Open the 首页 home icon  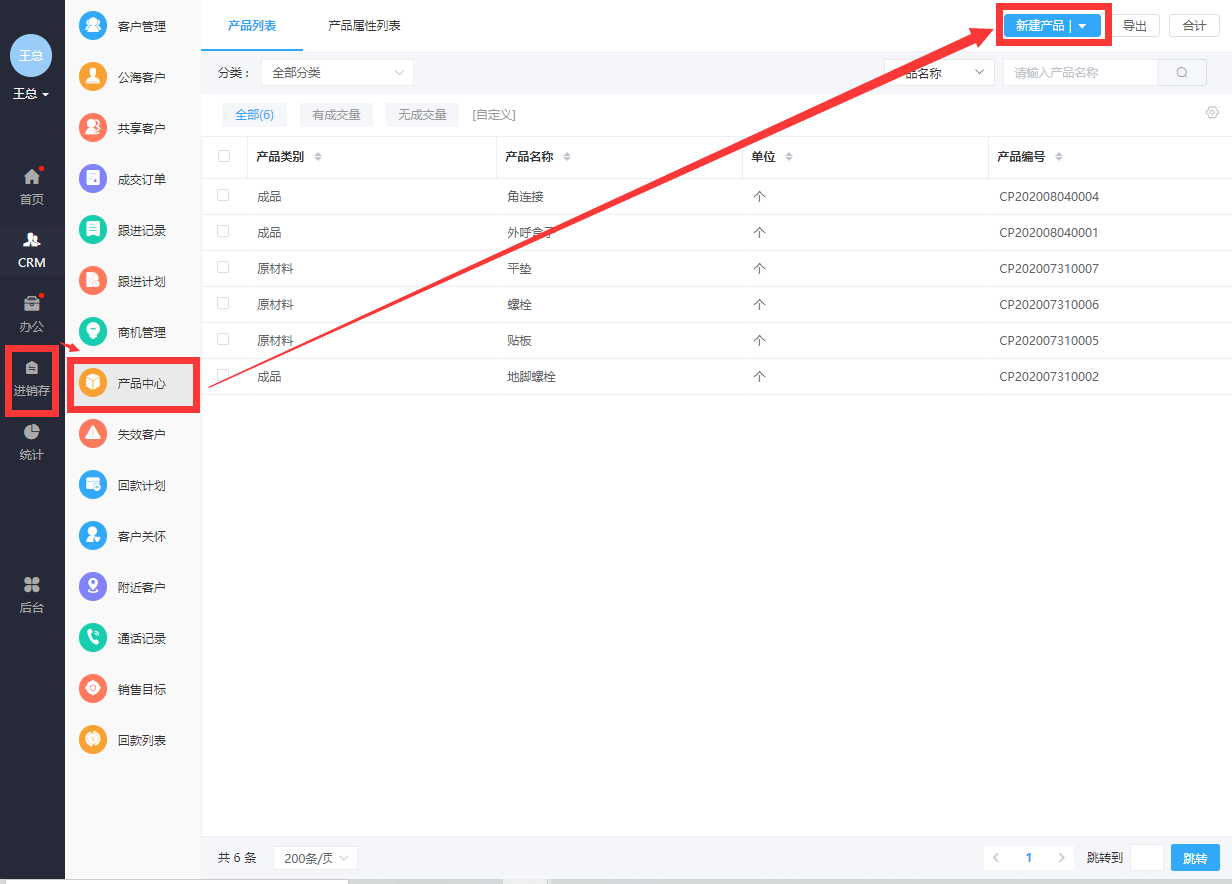(32, 177)
